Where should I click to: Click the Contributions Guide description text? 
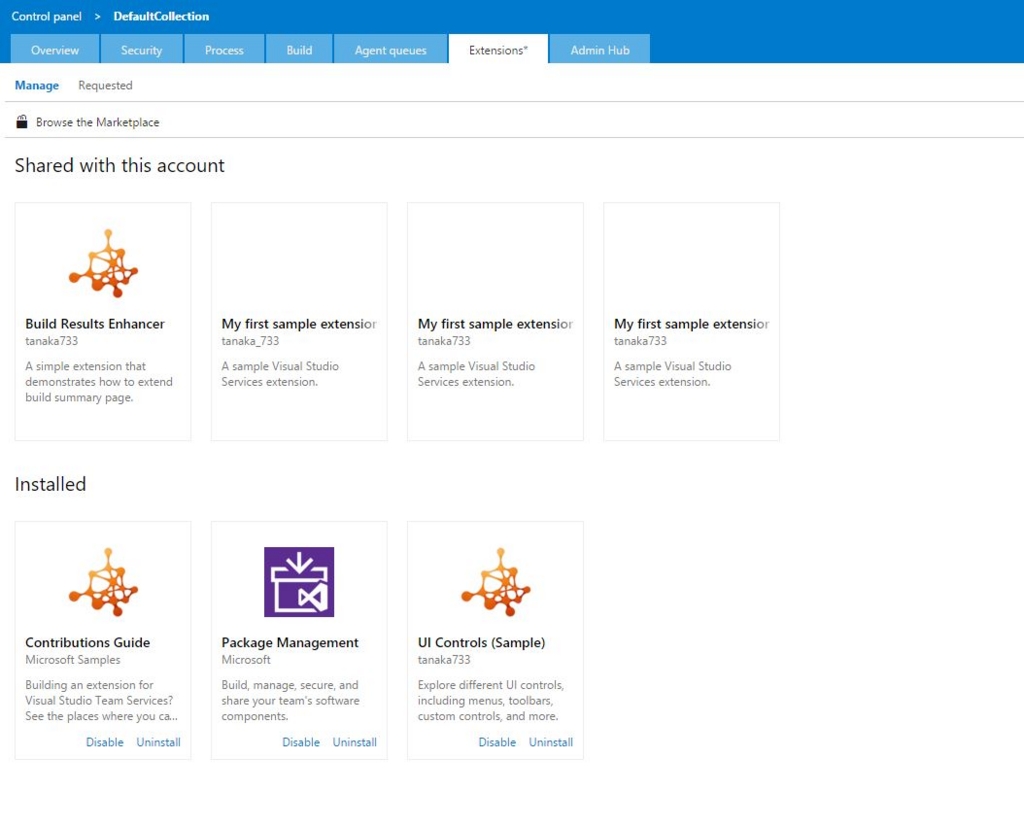click(101, 700)
